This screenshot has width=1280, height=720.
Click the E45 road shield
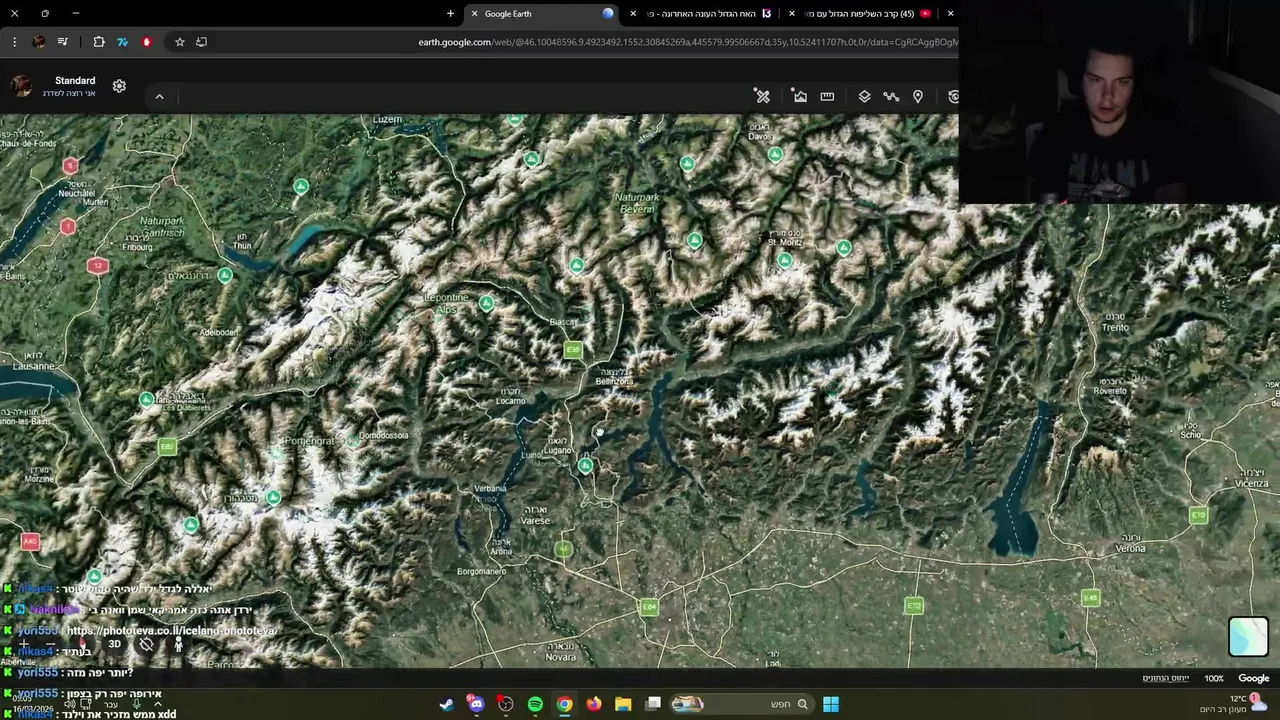pyautogui.click(x=1091, y=598)
